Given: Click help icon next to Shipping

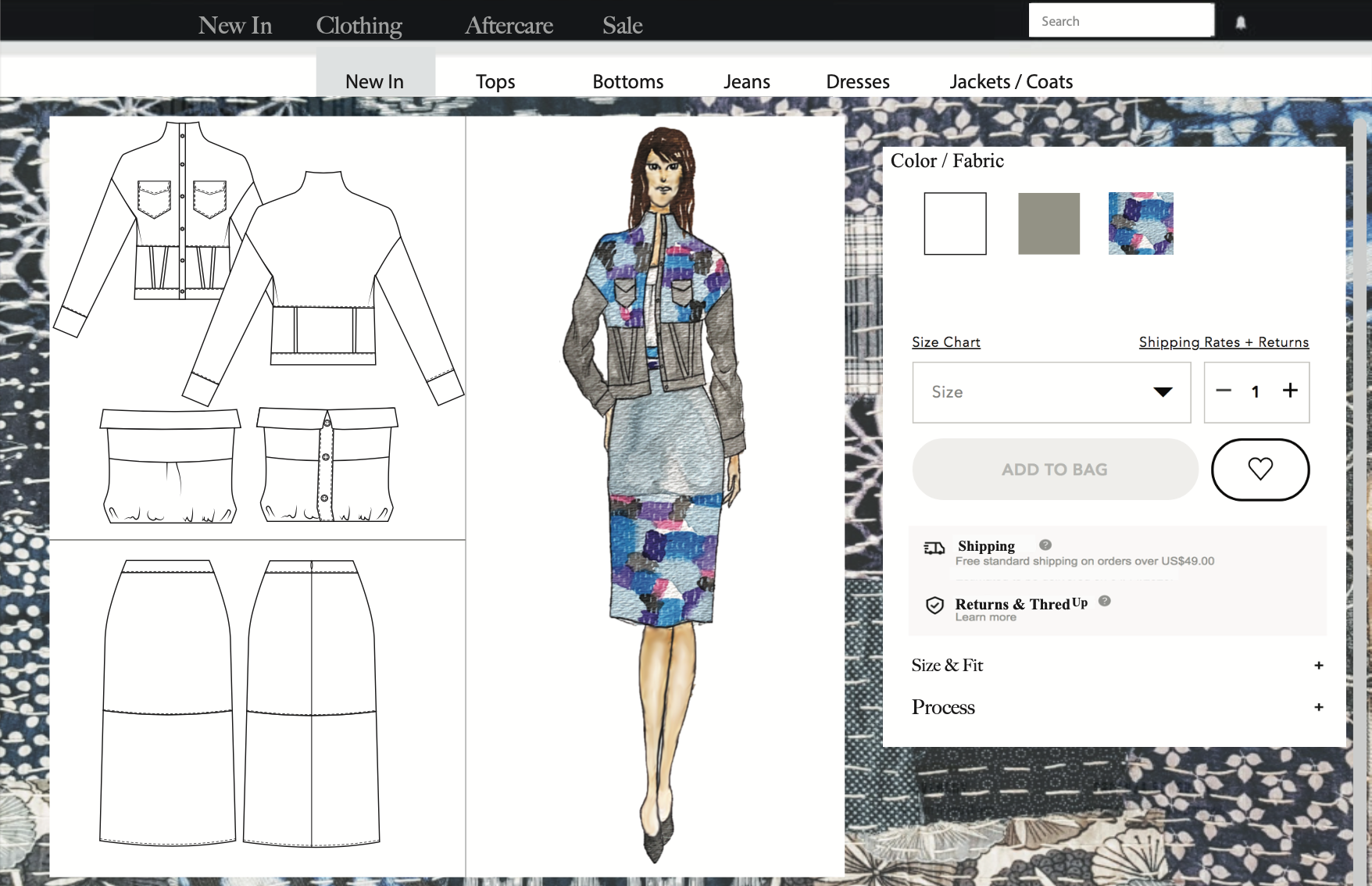Looking at the screenshot, I should coord(1045,545).
